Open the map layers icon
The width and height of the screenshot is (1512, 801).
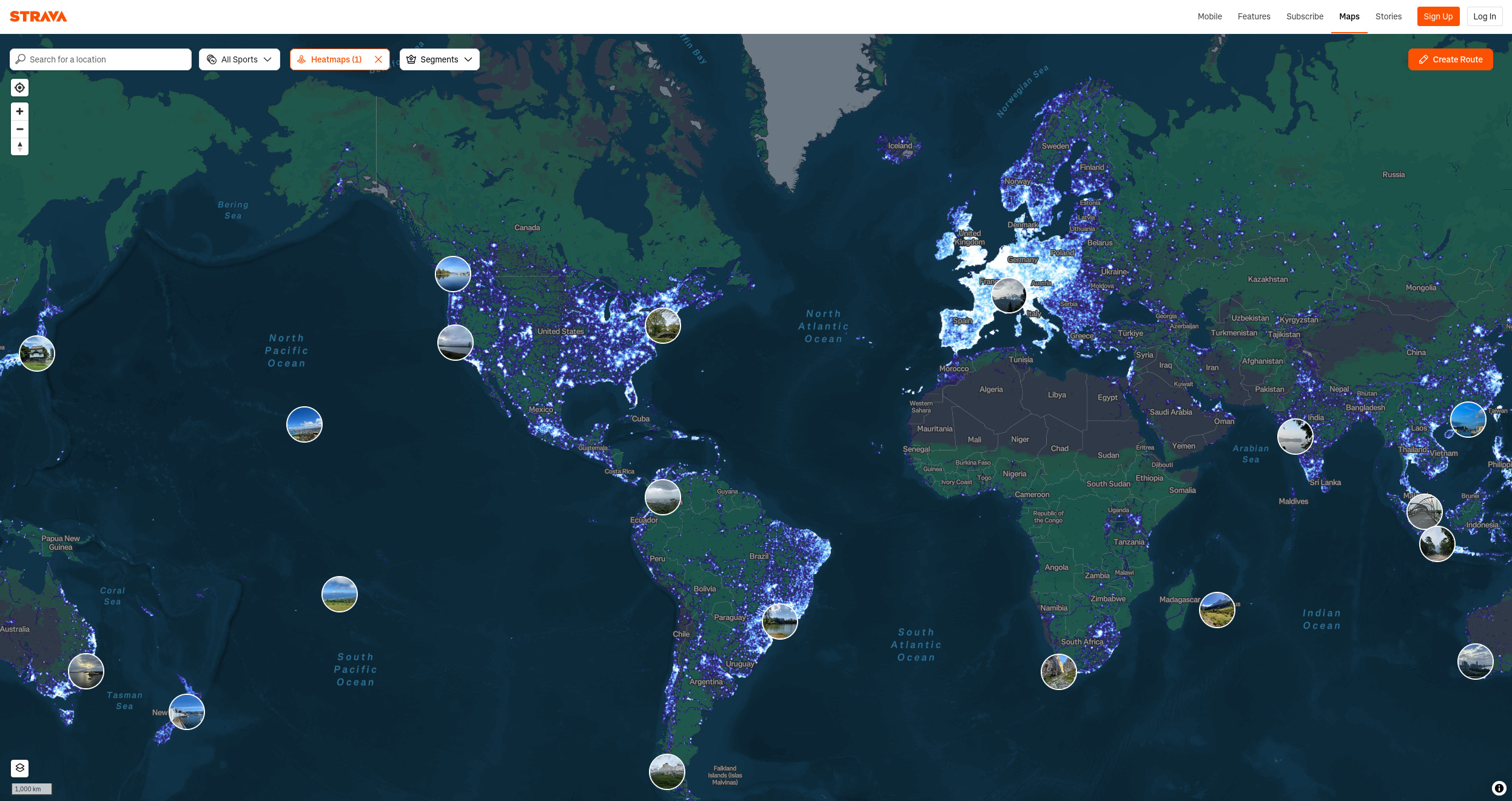point(20,768)
